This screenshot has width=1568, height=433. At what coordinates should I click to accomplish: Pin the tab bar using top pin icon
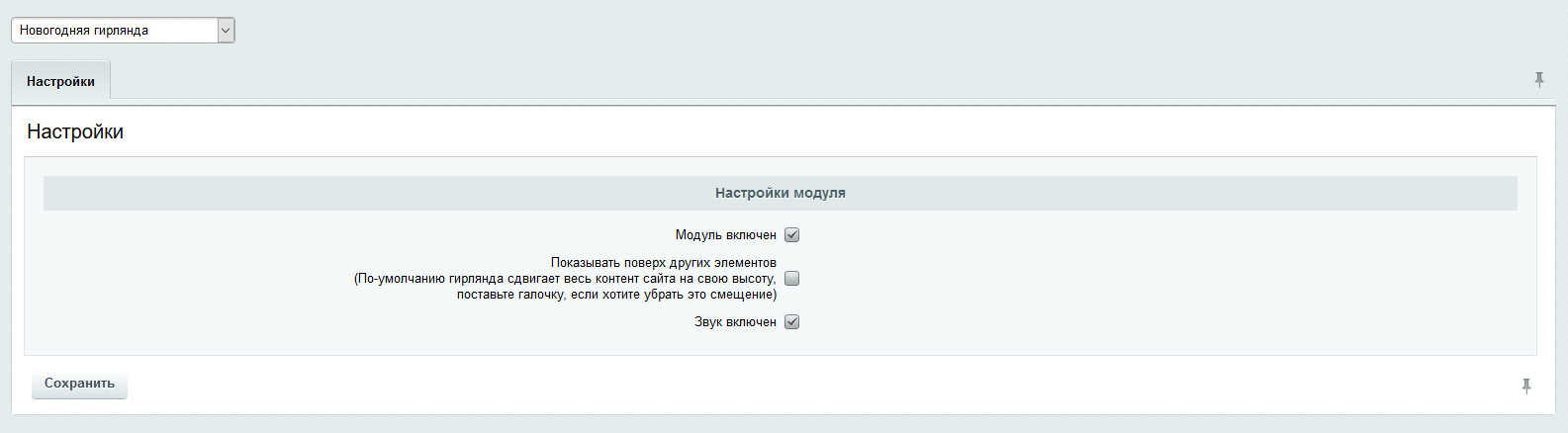click(1538, 80)
